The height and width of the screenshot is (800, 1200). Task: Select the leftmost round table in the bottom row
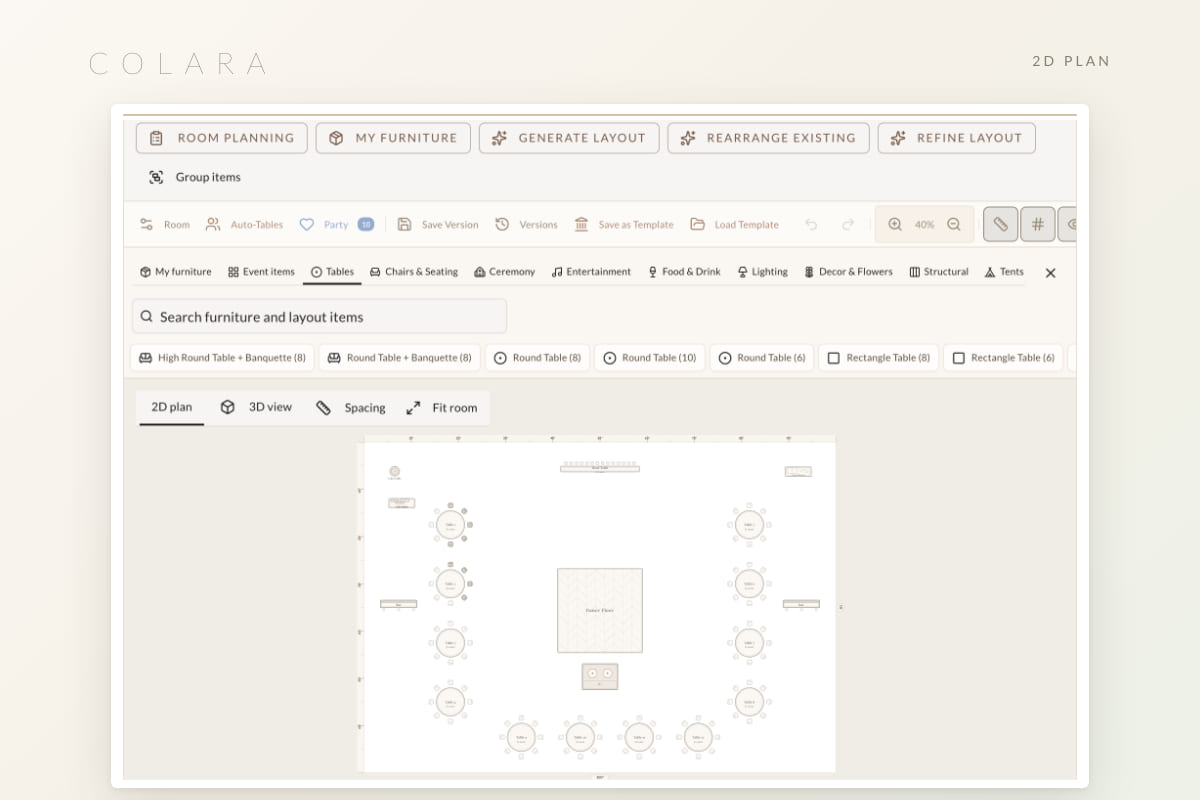tap(520, 737)
